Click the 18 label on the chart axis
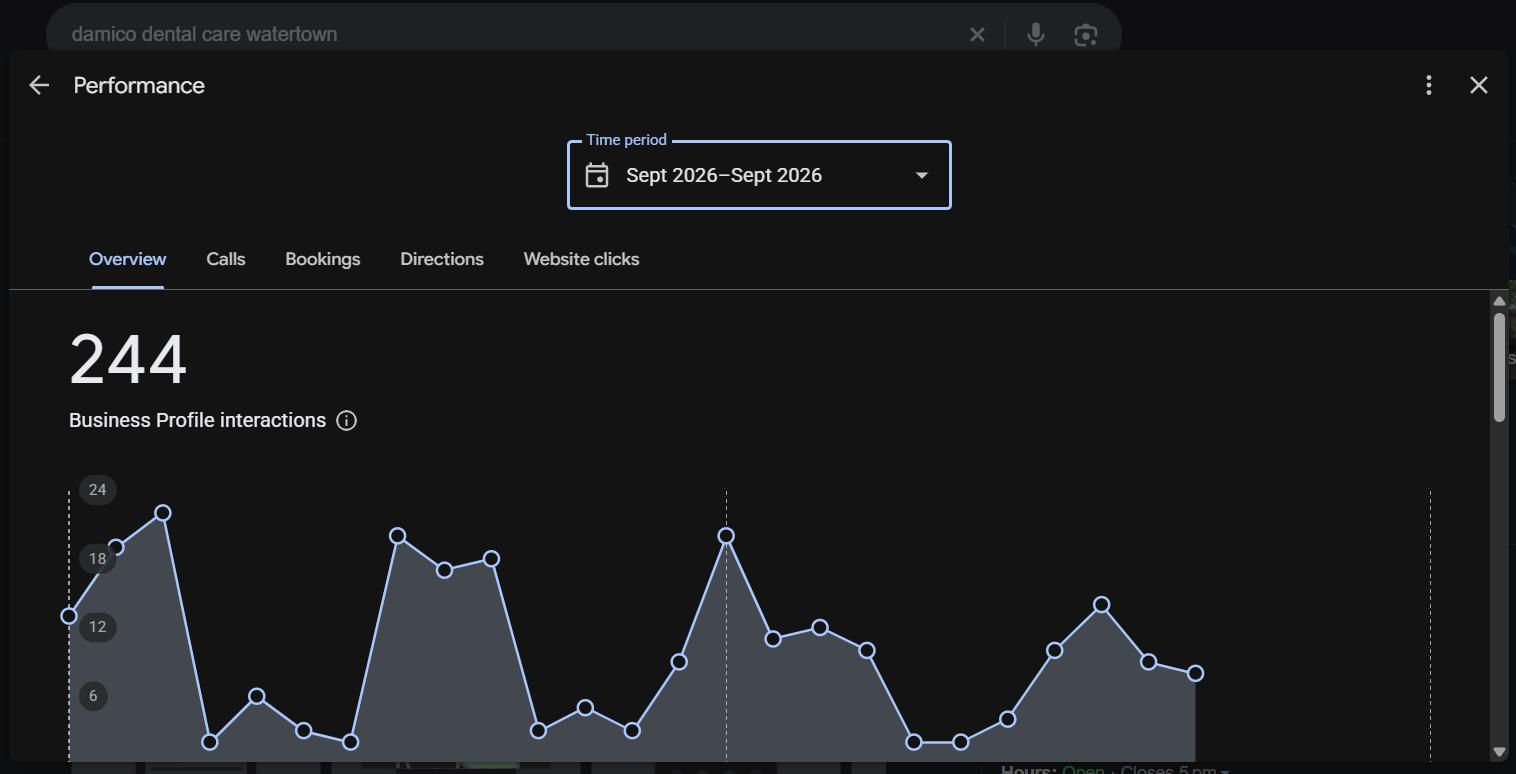The height and width of the screenshot is (774, 1516). tap(97, 559)
